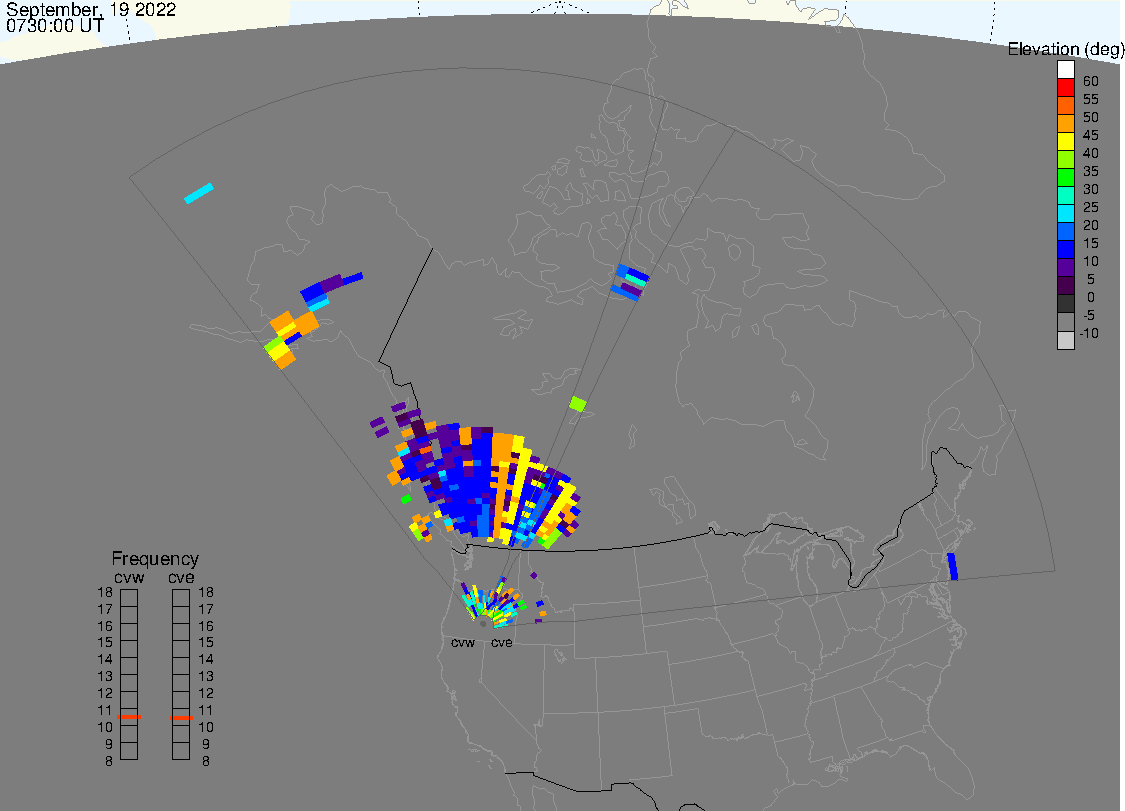Click the top cell of the cvw frequency bar
This screenshot has height=811, width=1125.
click(129, 598)
